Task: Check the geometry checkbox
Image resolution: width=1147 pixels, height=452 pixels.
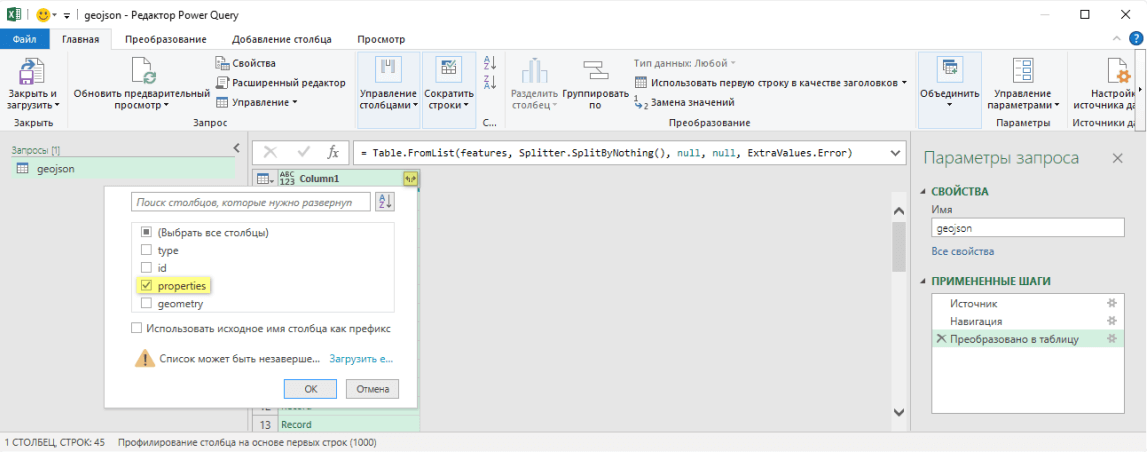Action: pyautogui.click(x=146, y=304)
